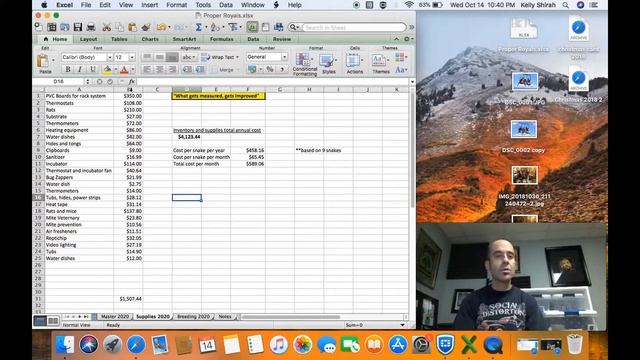Click the Increase Indent icon
The image size is (640, 360).
point(200,69)
